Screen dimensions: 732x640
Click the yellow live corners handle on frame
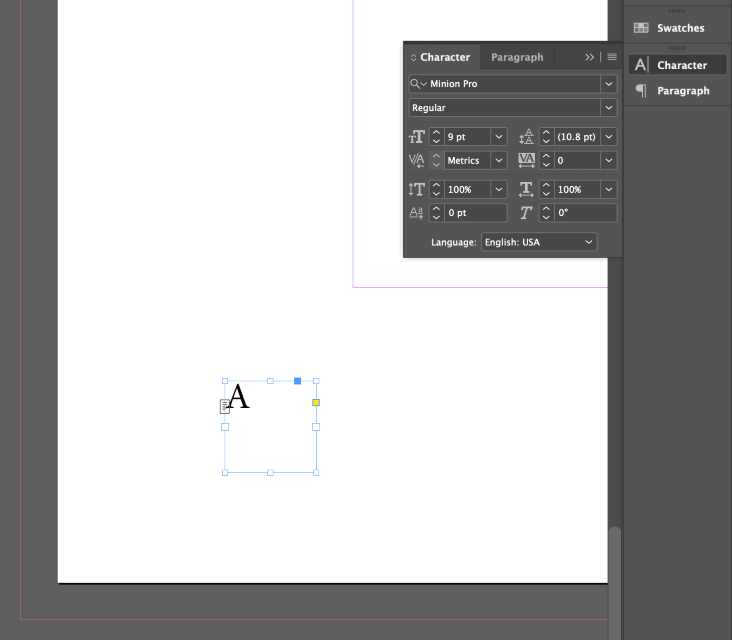tap(316, 402)
